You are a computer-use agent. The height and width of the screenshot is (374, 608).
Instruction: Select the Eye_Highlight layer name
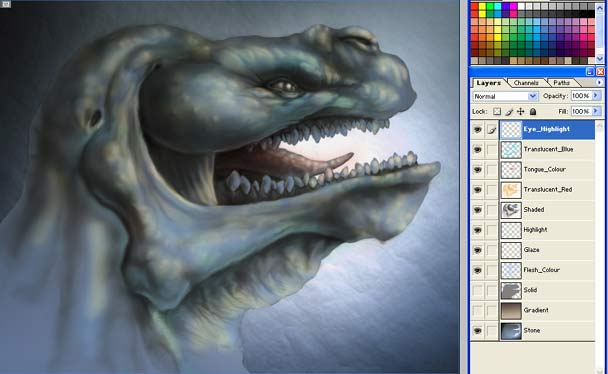546,129
